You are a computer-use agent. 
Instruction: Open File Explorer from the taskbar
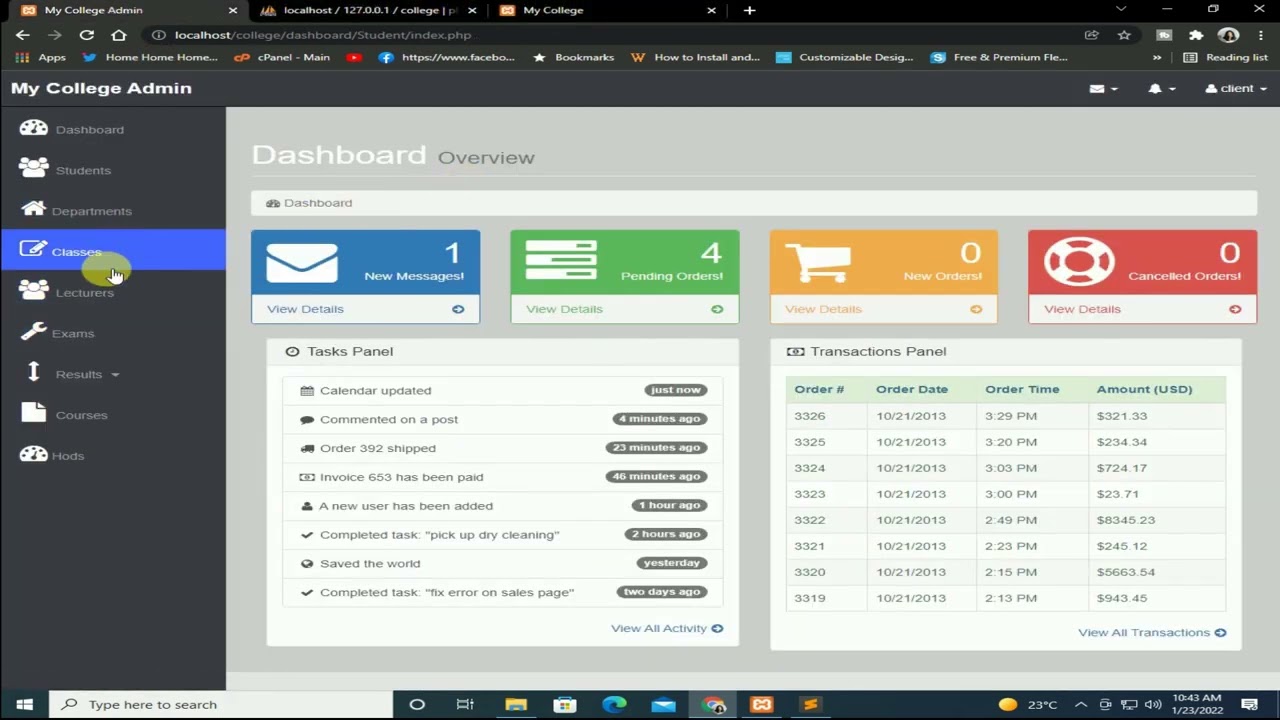[516, 704]
